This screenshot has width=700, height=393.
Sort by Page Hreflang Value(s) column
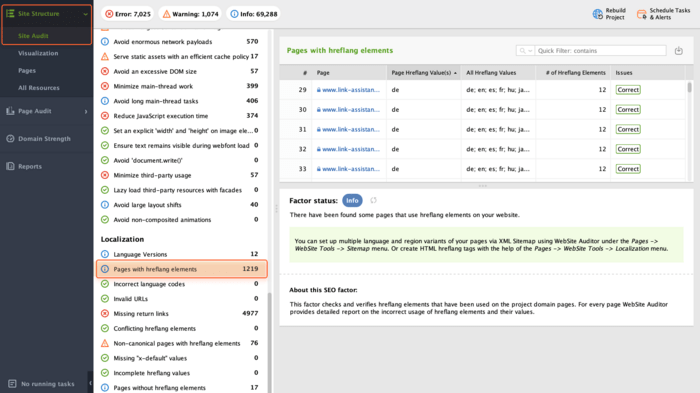coord(424,72)
